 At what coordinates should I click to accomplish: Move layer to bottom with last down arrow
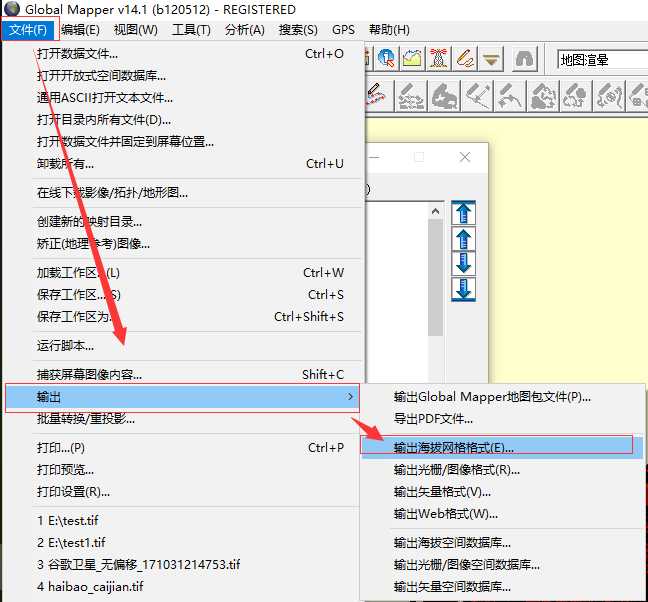tap(463, 289)
